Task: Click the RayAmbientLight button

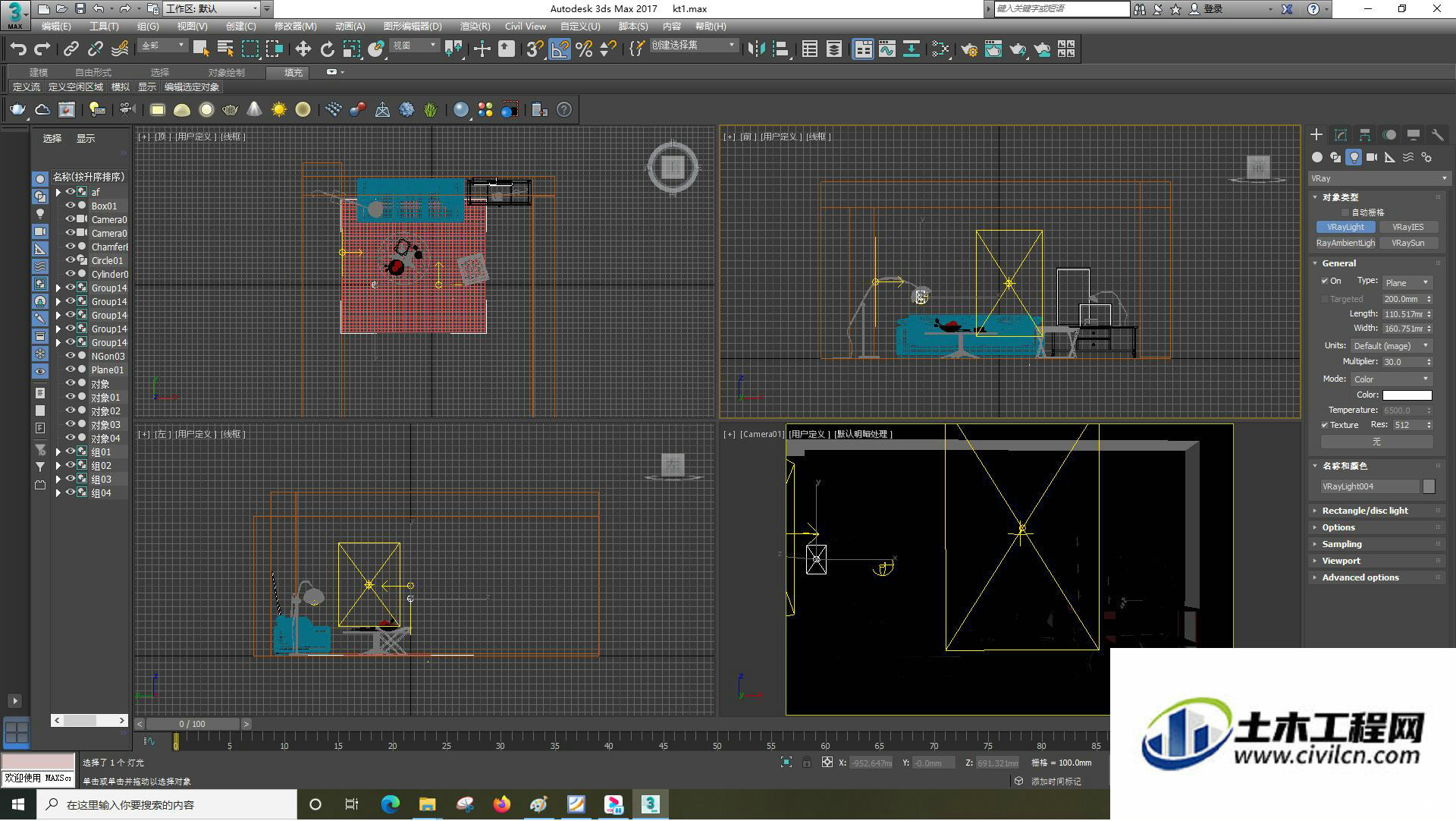Action: pos(1345,243)
